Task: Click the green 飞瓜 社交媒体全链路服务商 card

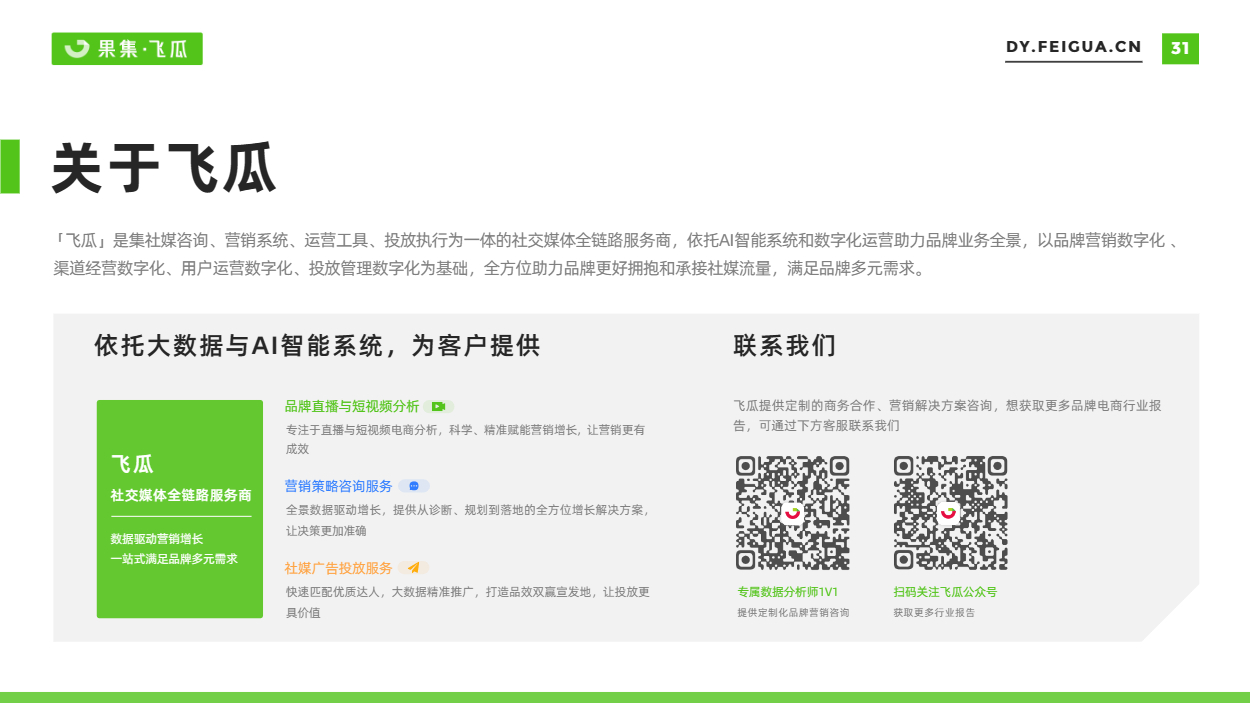Action: tap(180, 509)
